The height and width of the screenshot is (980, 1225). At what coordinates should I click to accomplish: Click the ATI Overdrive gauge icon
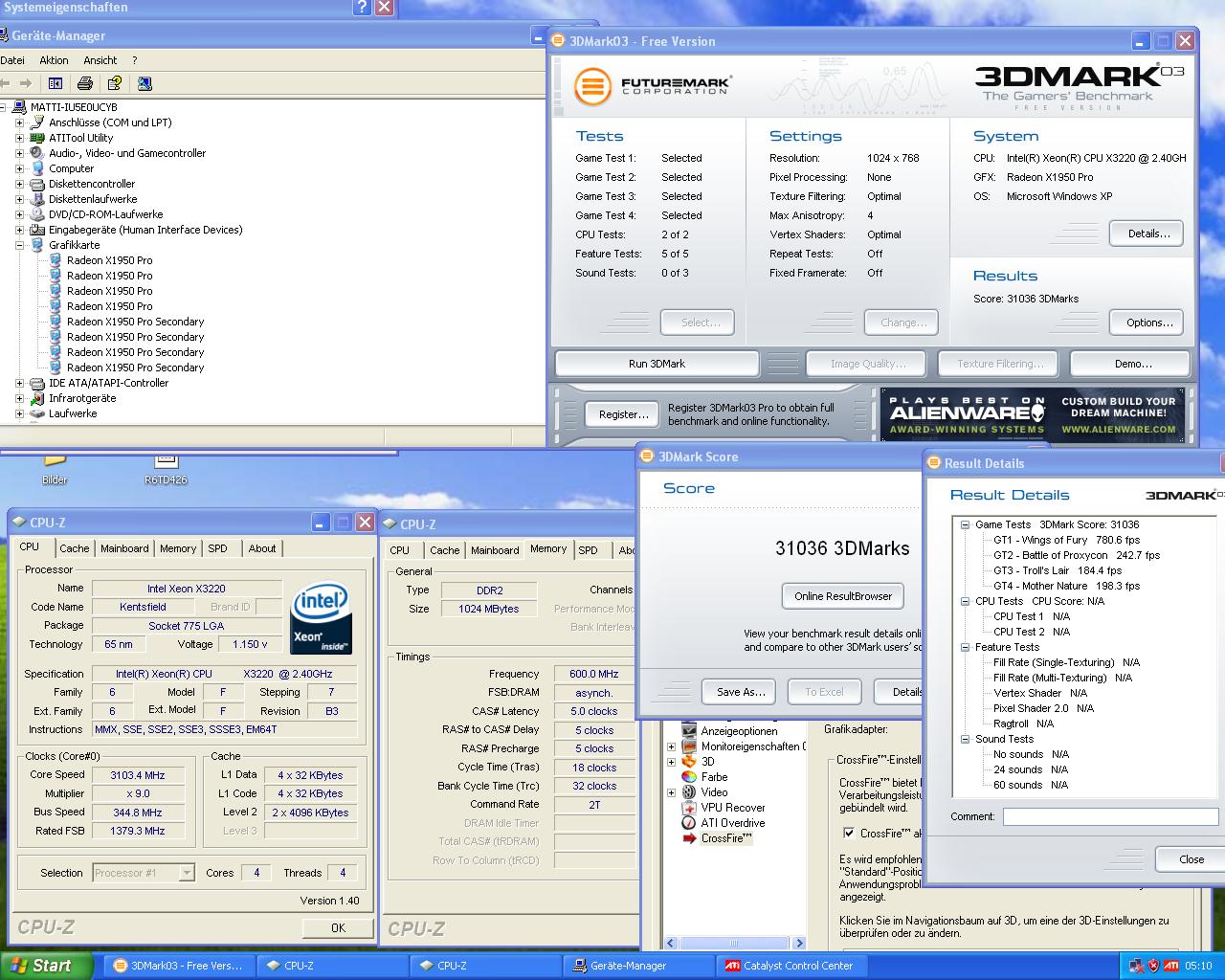pos(689,823)
